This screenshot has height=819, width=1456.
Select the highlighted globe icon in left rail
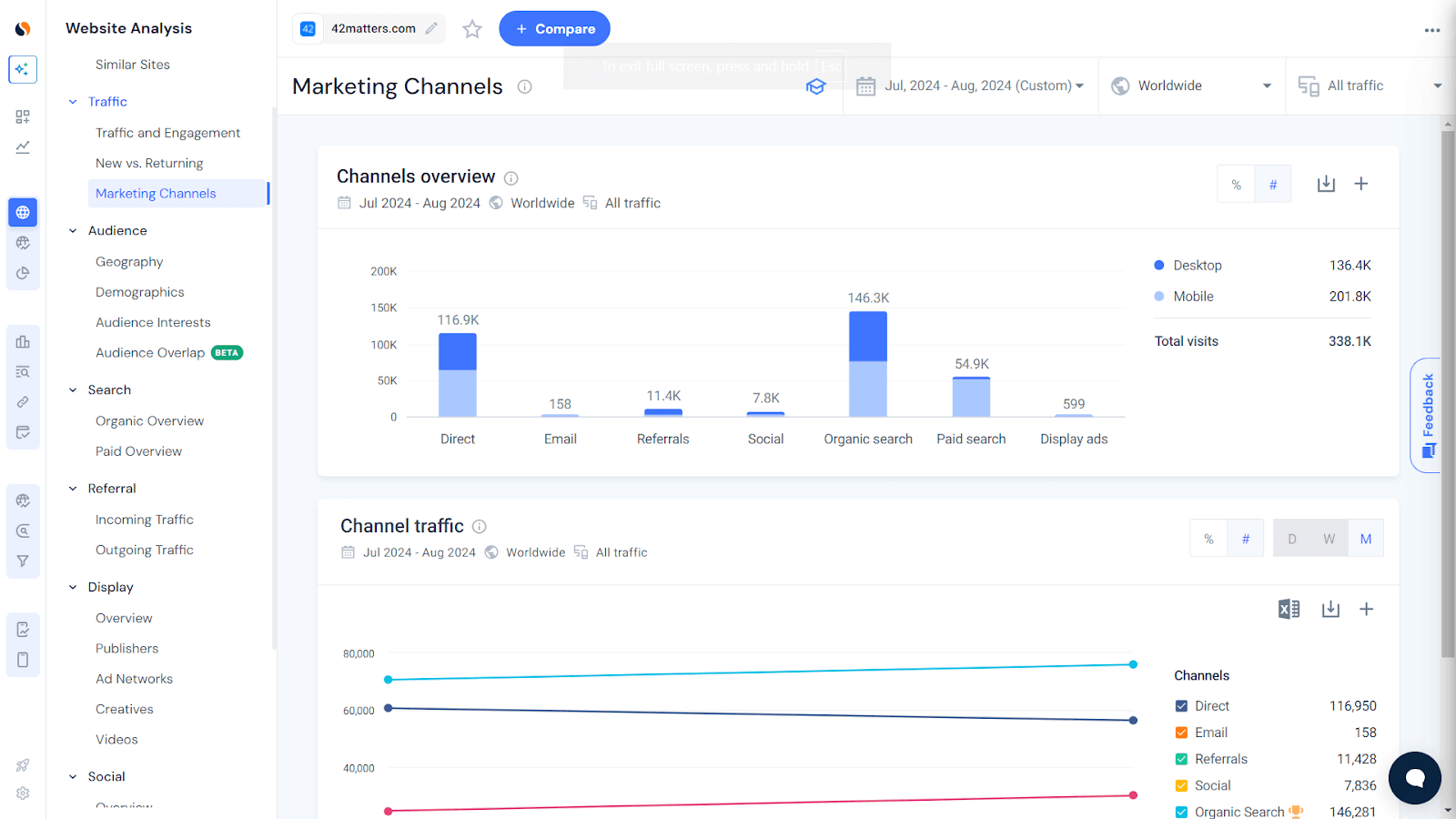(23, 212)
